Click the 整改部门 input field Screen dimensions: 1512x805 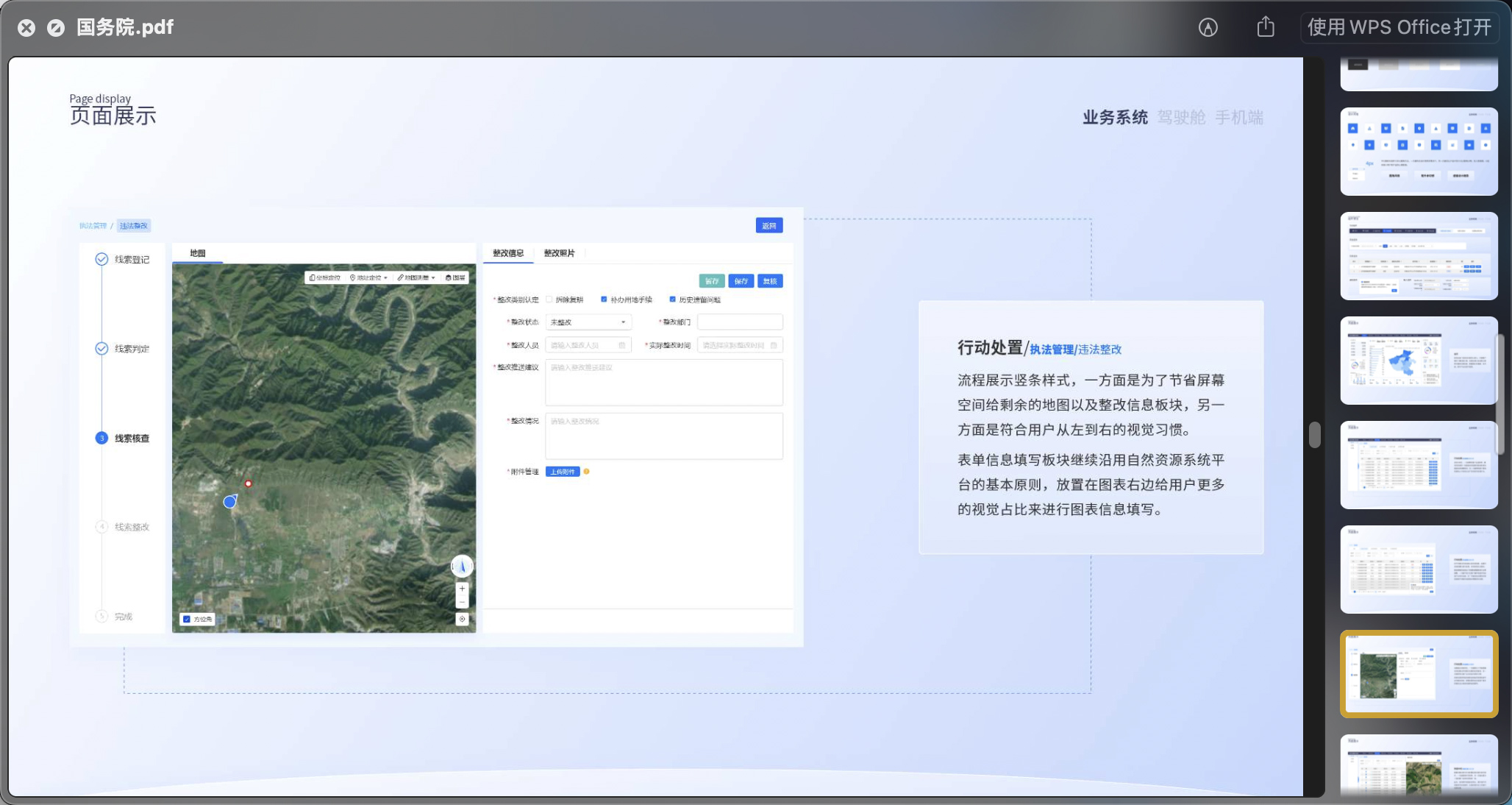[x=740, y=322]
